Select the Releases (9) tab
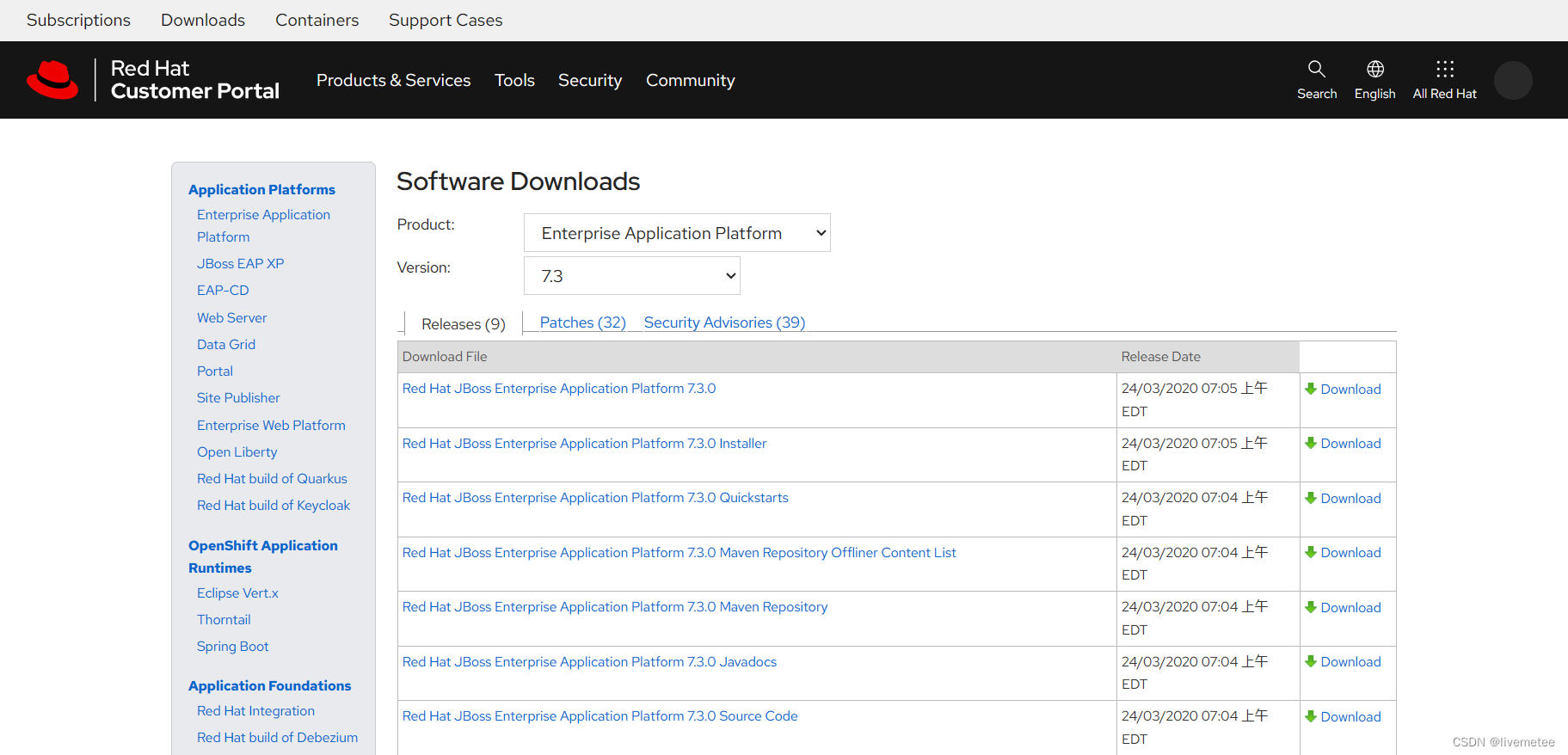 click(x=464, y=324)
